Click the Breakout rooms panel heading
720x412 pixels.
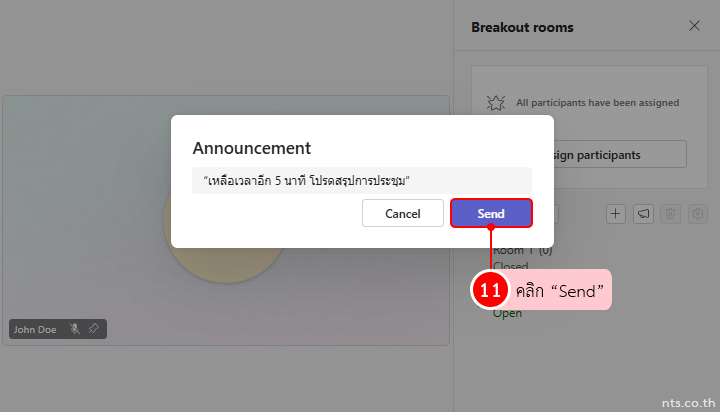[522, 27]
